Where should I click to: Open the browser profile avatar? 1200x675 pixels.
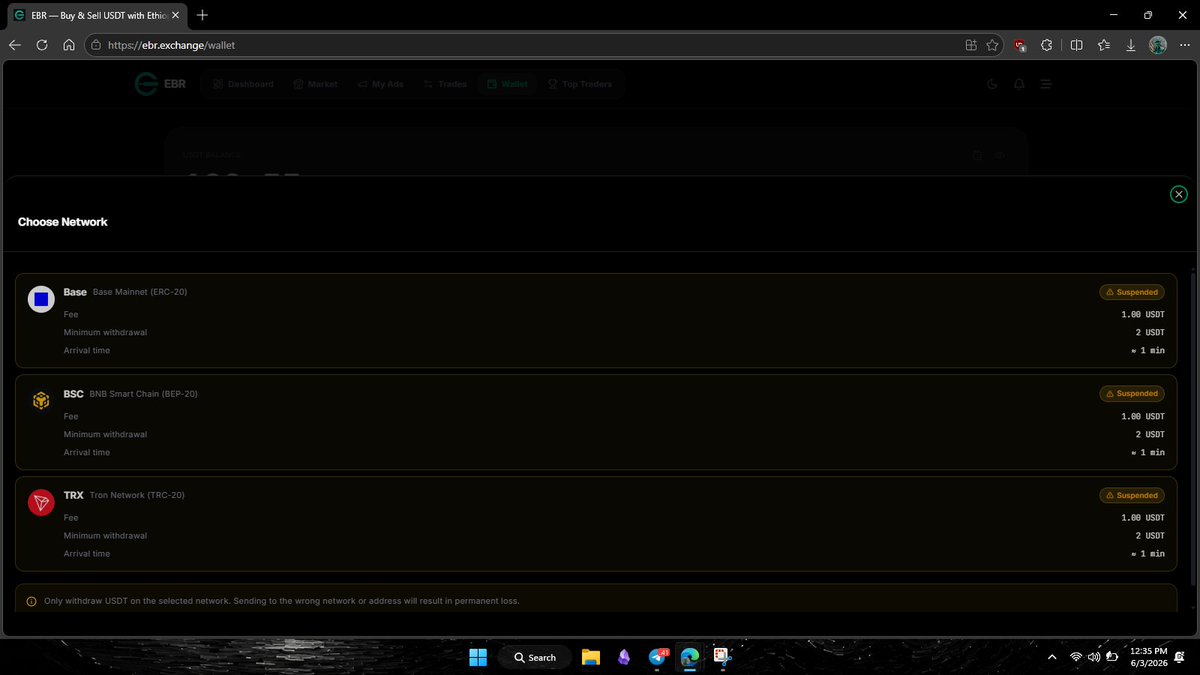pyautogui.click(x=1158, y=45)
